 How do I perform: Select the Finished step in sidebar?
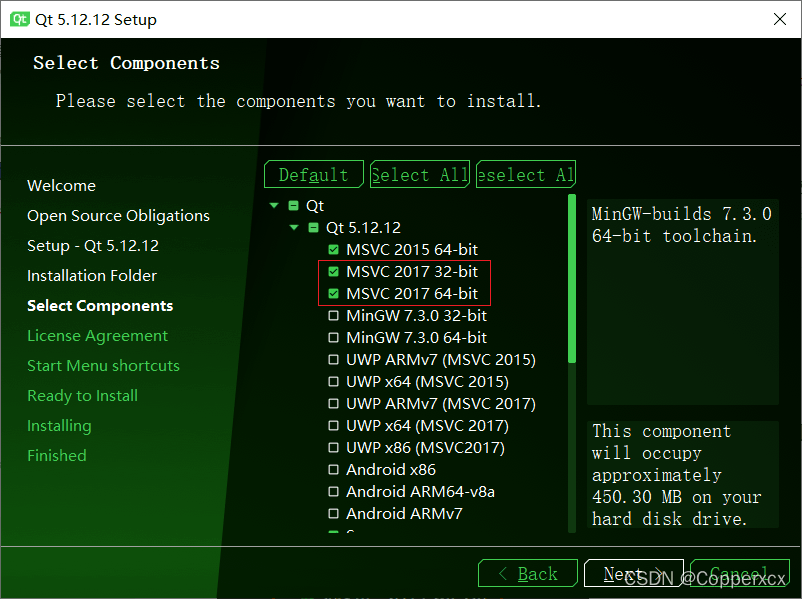57,456
